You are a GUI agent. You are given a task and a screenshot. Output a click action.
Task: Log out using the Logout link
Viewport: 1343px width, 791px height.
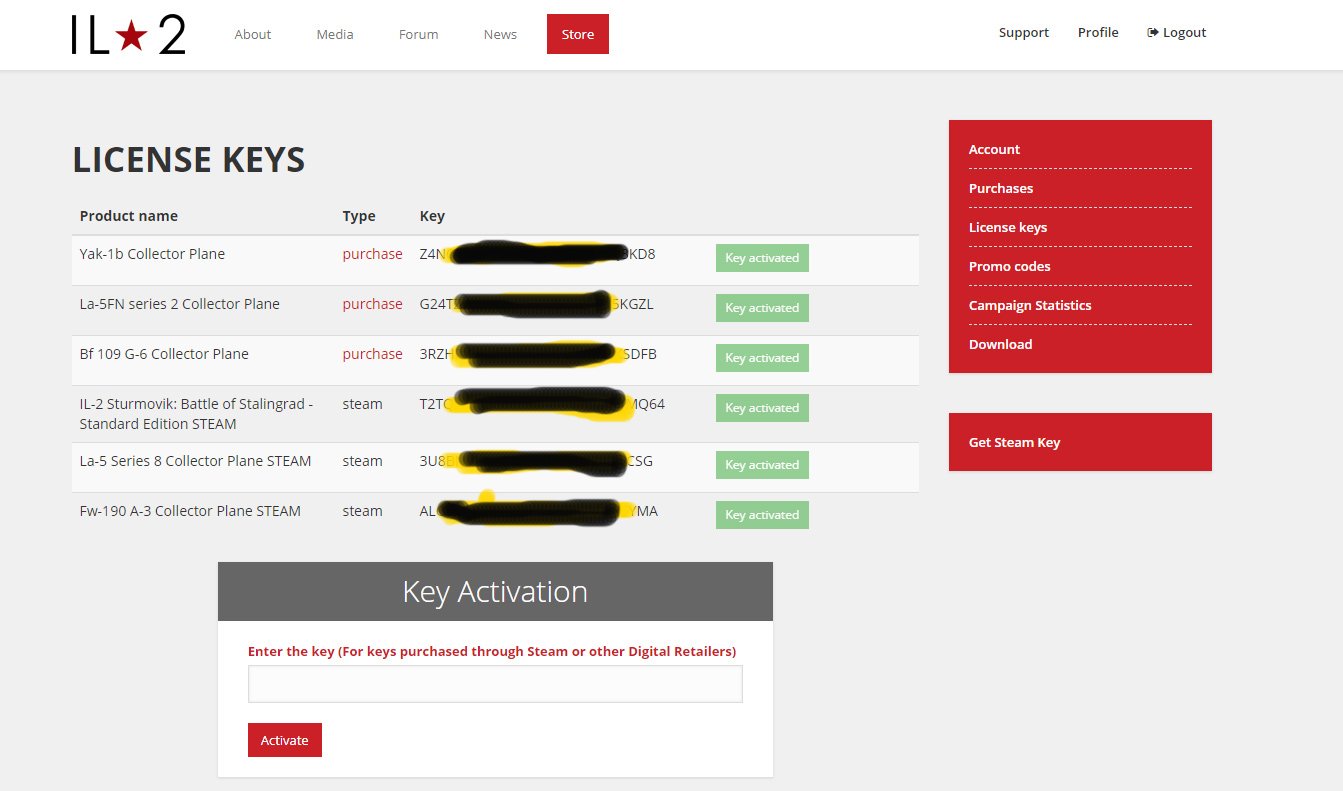point(1177,32)
